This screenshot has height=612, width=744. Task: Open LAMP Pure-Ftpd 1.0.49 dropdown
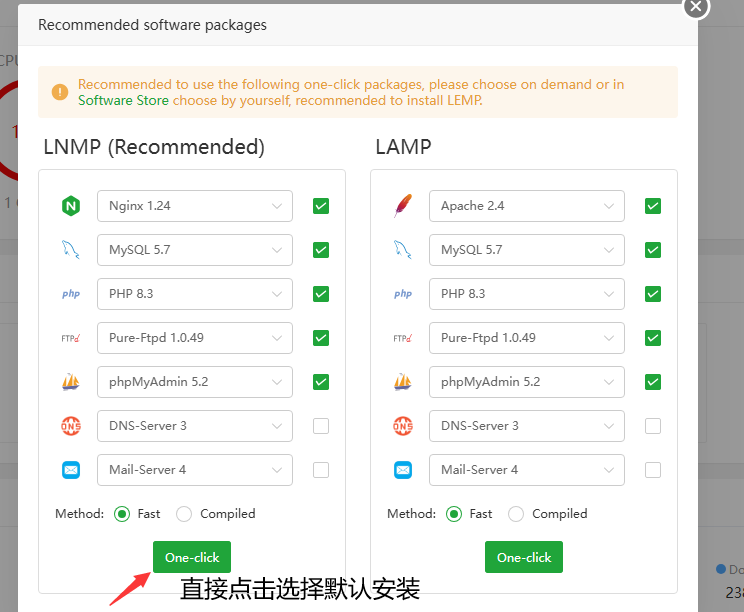[527, 338]
